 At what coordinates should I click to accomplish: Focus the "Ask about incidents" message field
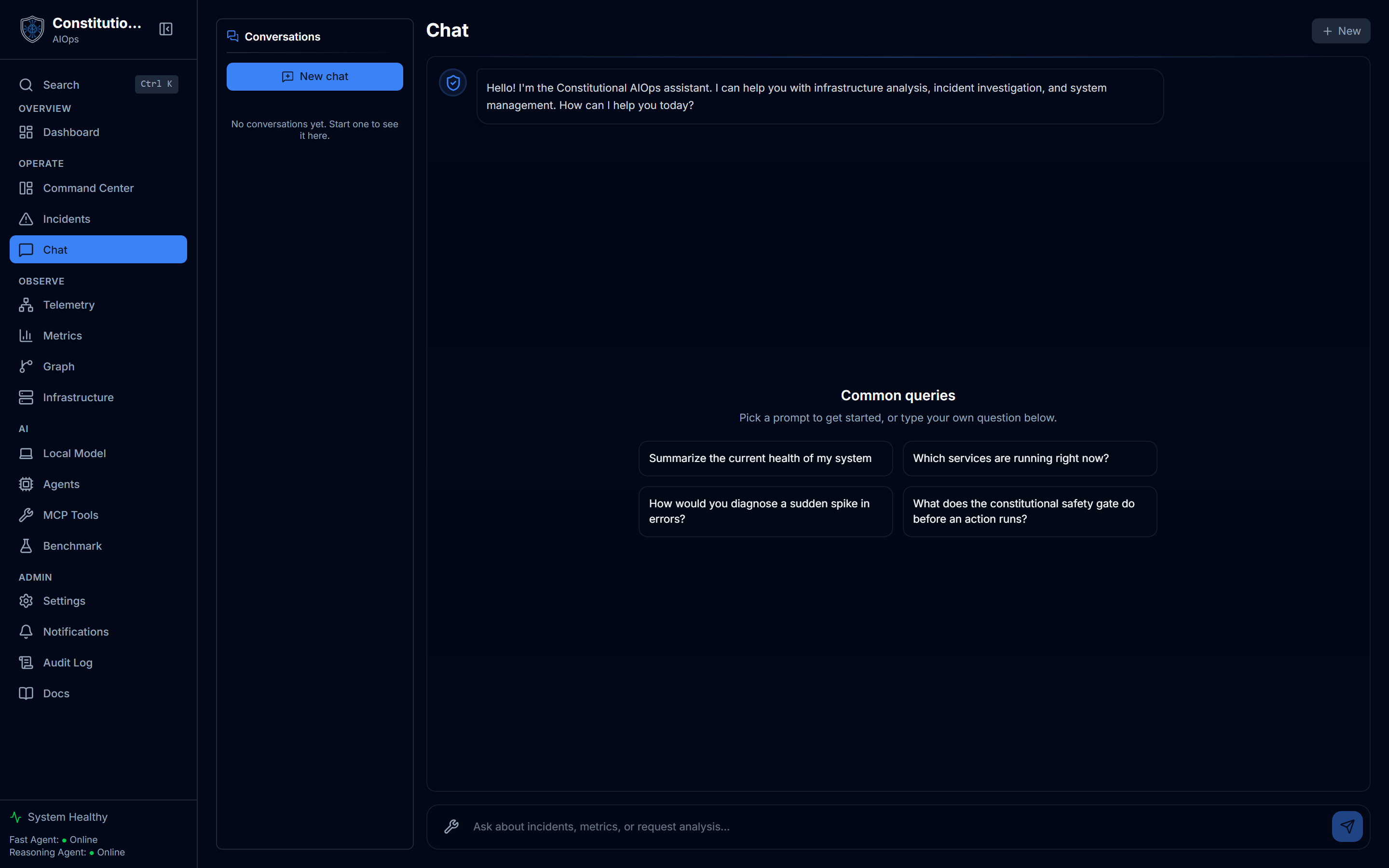click(x=896, y=826)
